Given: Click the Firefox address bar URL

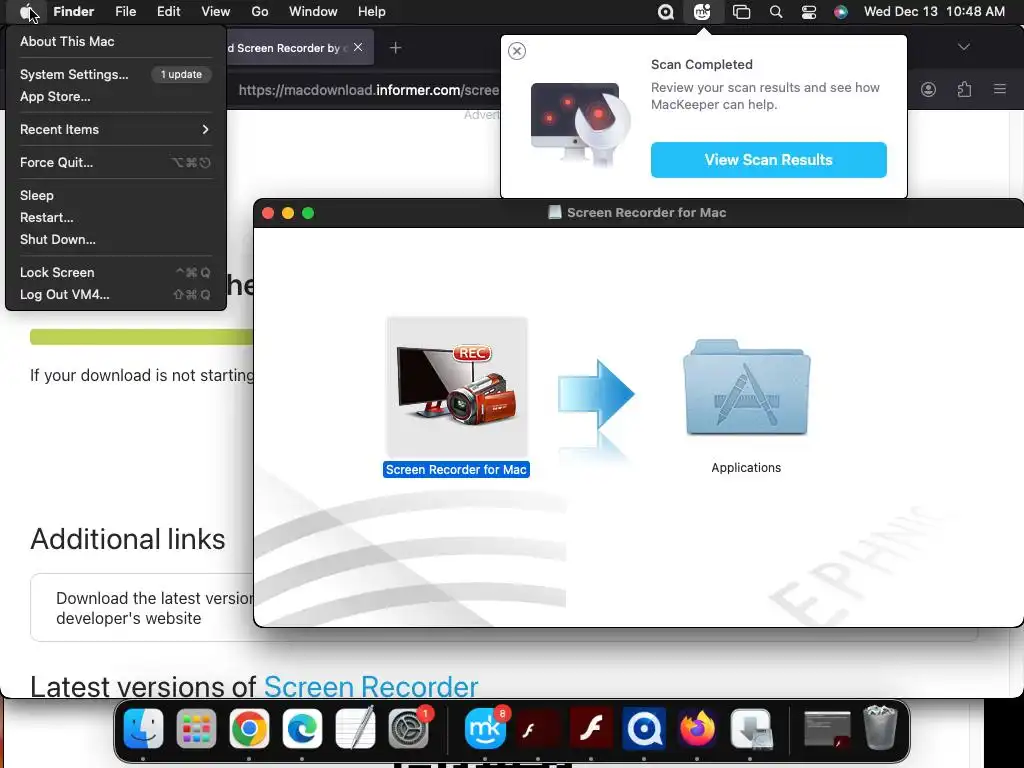Looking at the screenshot, I should 368,90.
